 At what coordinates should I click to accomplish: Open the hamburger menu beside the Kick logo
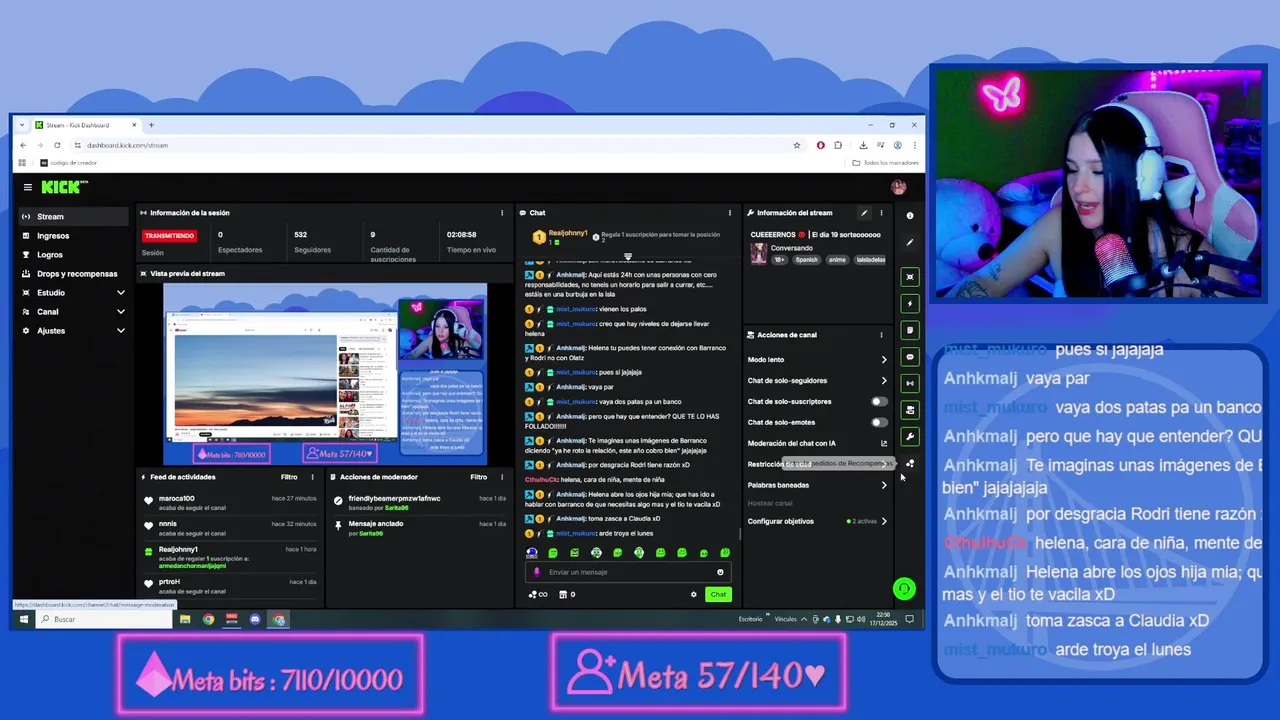tap(28, 187)
